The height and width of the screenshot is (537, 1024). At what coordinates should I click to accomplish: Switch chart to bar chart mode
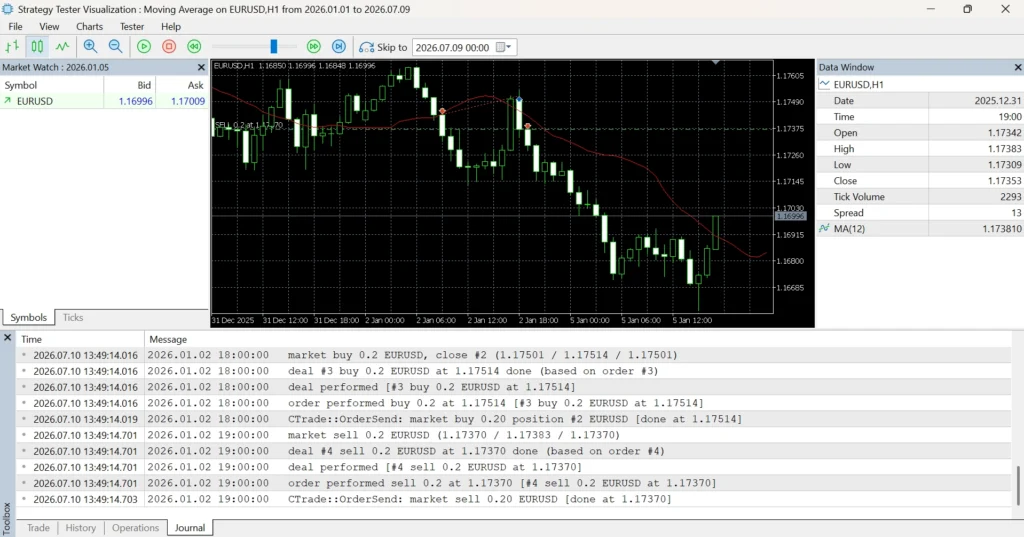pyautogui.click(x=12, y=47)
